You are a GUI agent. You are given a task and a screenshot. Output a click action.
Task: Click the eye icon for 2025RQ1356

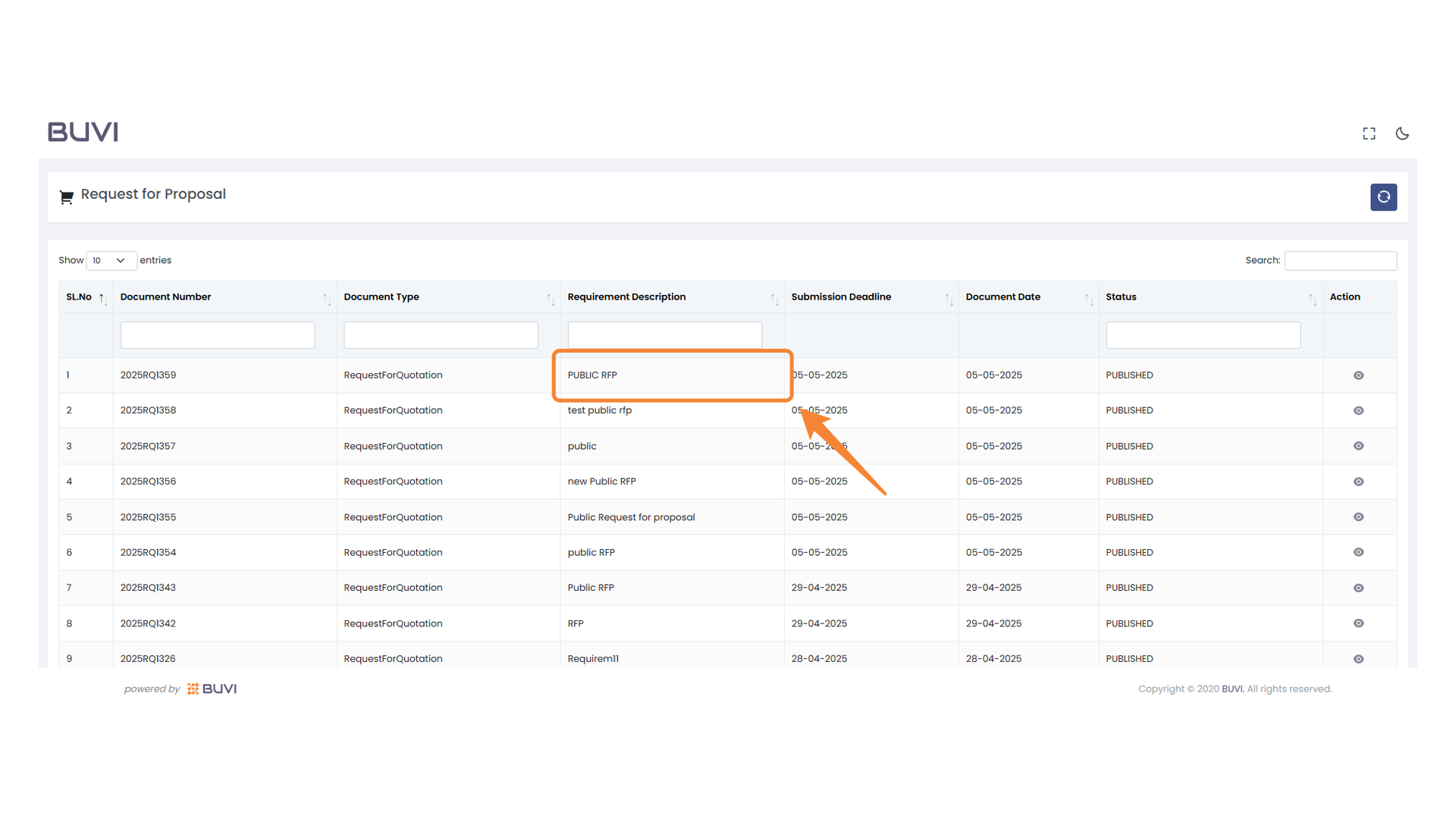click(1358, 482)
